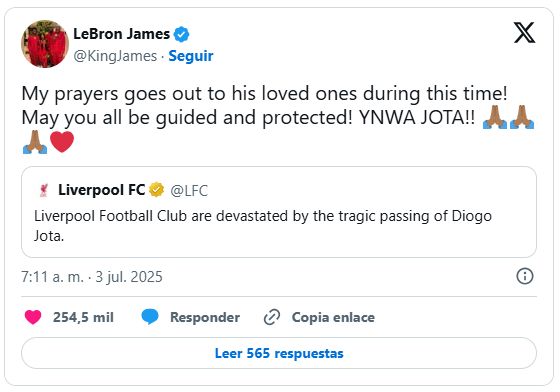Like the tweet with the heart icon
Image resolution: width=560 pixels, height=392 pixels.
point(33,317)
